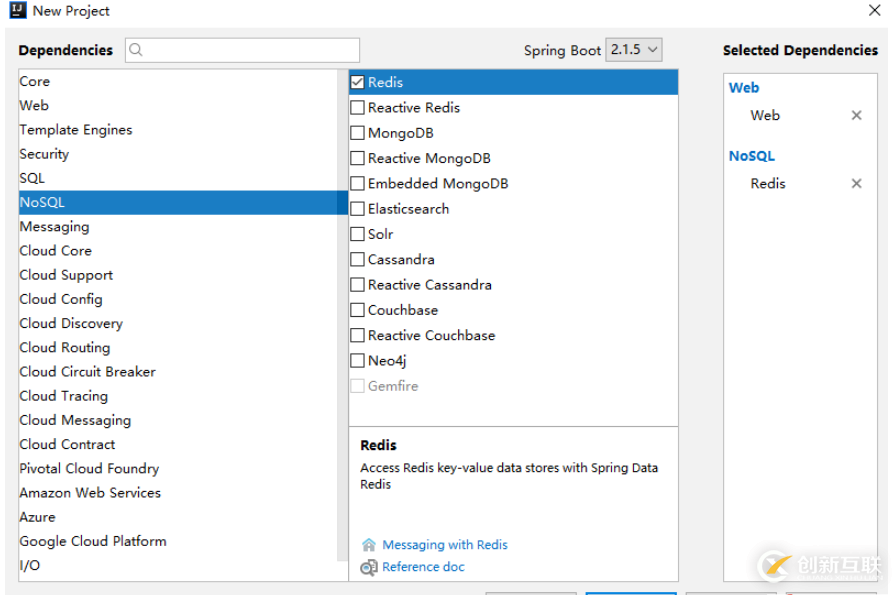Remove Web from selected dependencies

pos(856,115)
